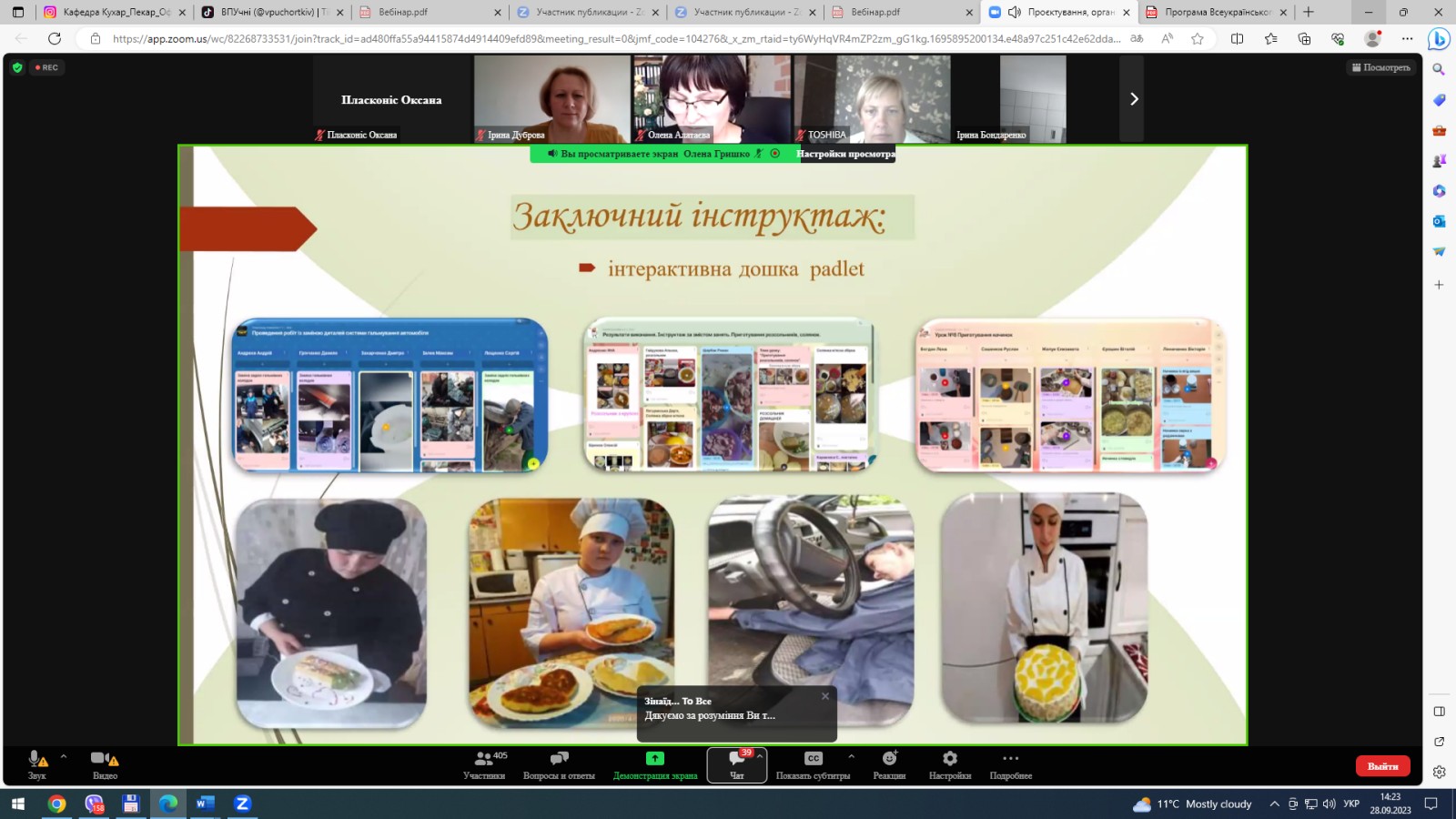Open the Реакции reactions menu
Viewport: 1456px width, 819px height.
(x=889, y=764)
